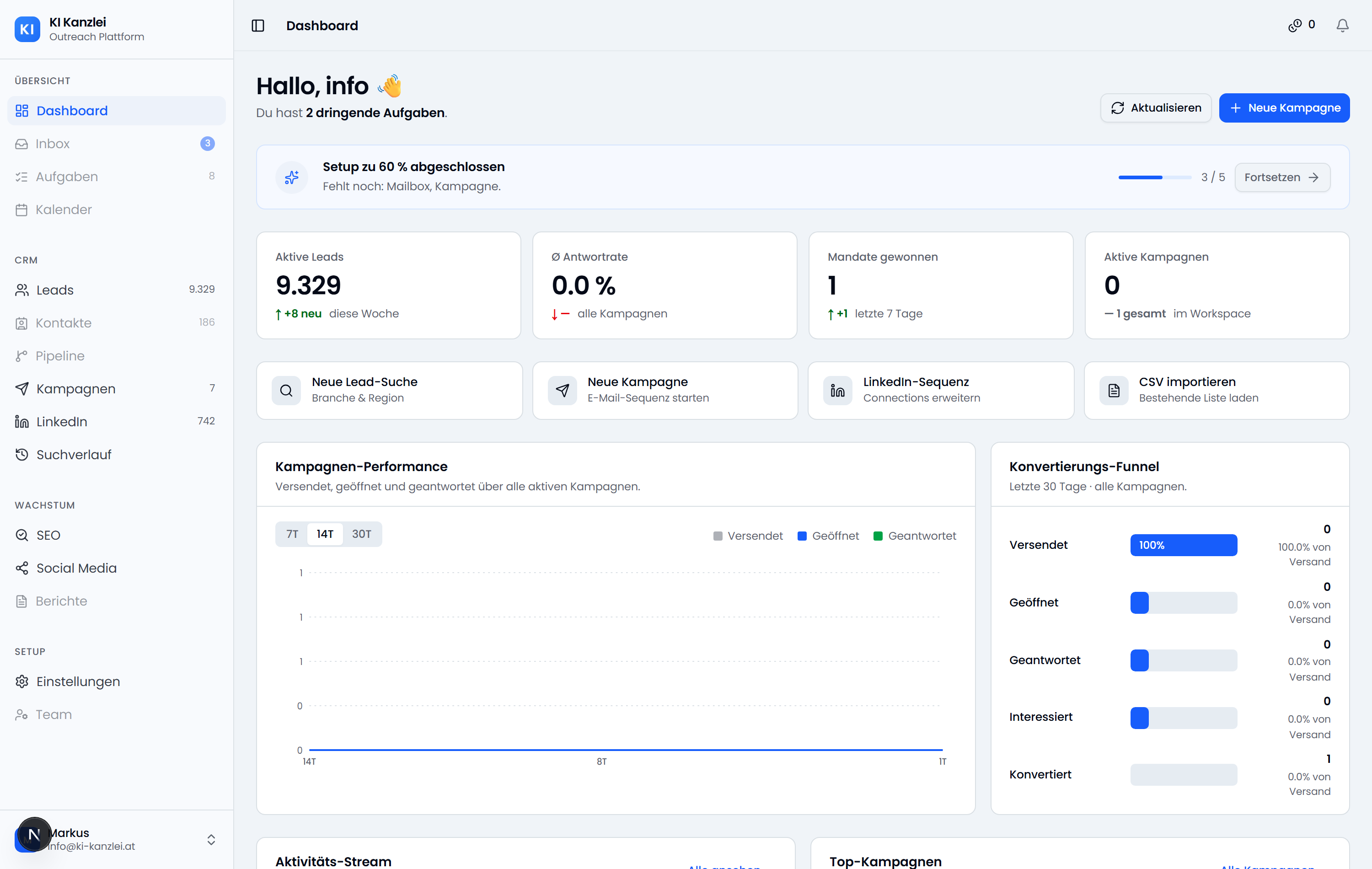Click the Aktive Kampagnen stat card
1372x869 pixels.
1217,285
